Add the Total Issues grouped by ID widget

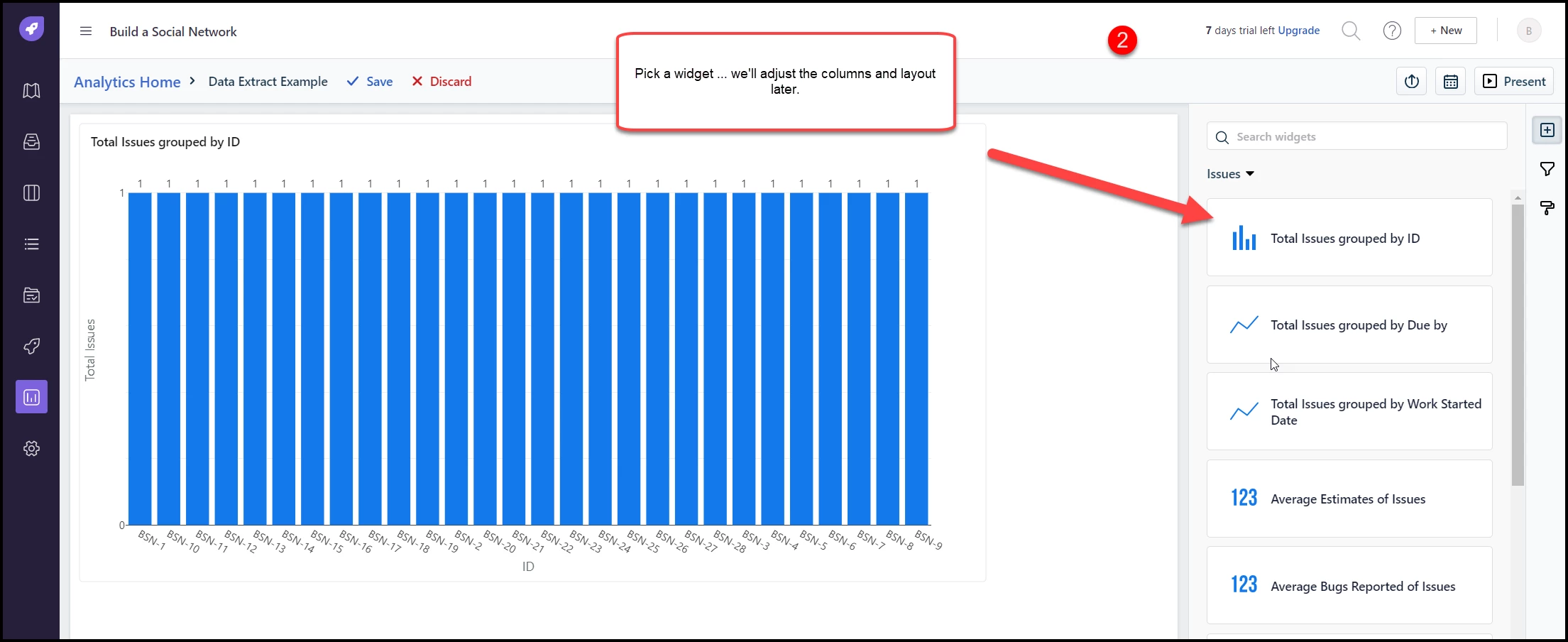pyautogui.click(x=1349, y=238)
